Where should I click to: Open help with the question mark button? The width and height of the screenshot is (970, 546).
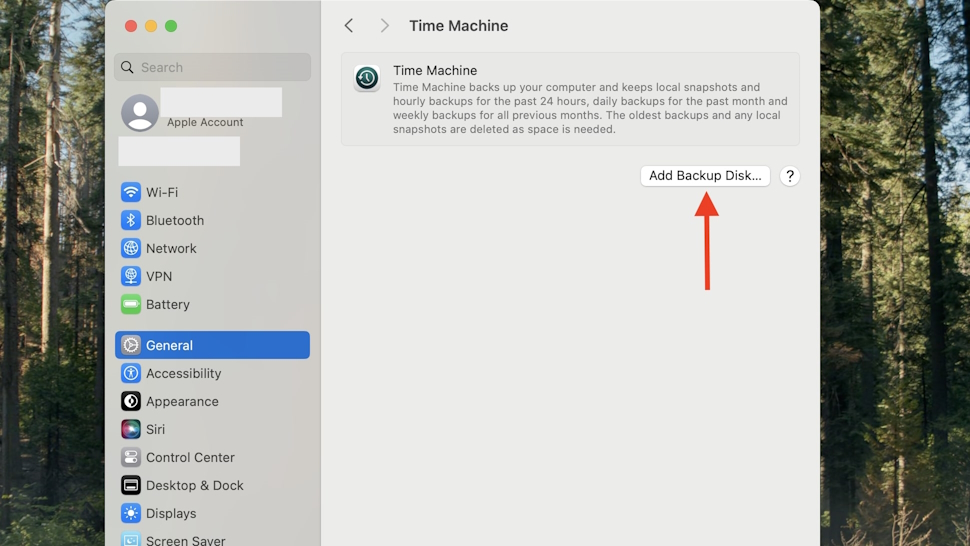(x=790, y=176)
